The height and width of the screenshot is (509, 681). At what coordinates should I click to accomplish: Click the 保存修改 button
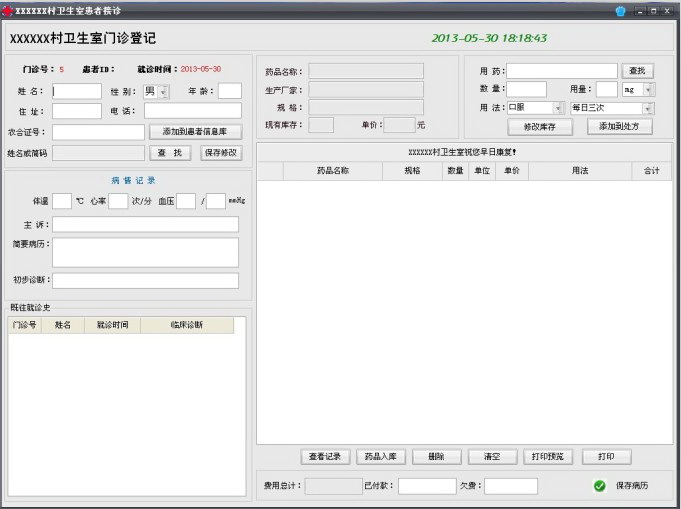point(221,153)
